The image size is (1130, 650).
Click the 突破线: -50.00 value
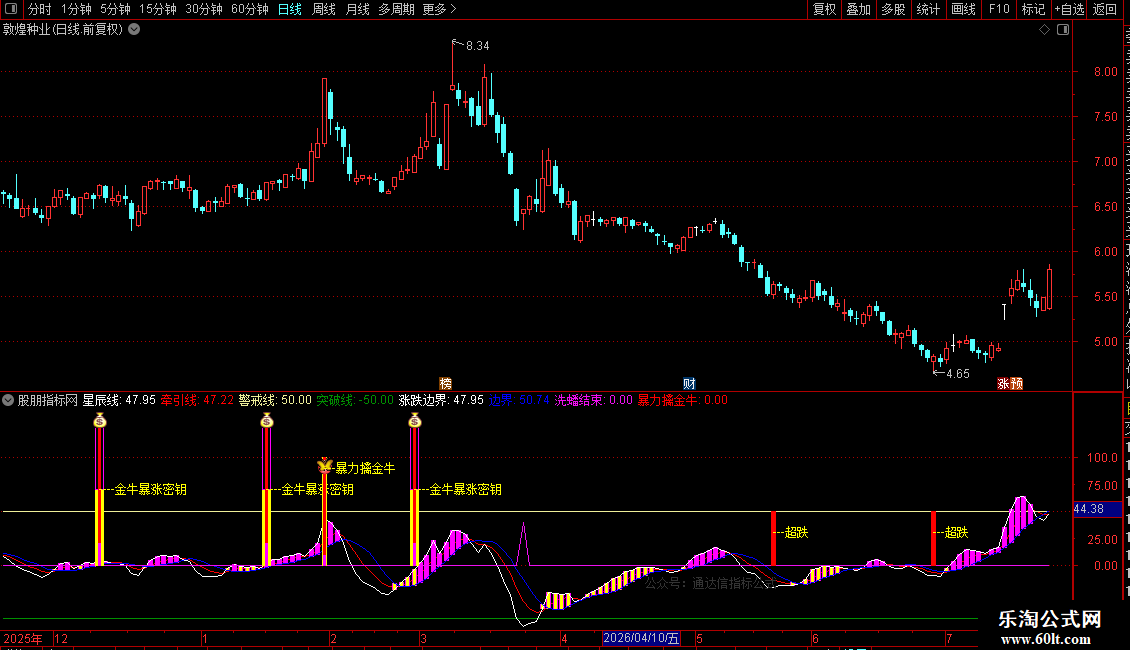point(355,400)
